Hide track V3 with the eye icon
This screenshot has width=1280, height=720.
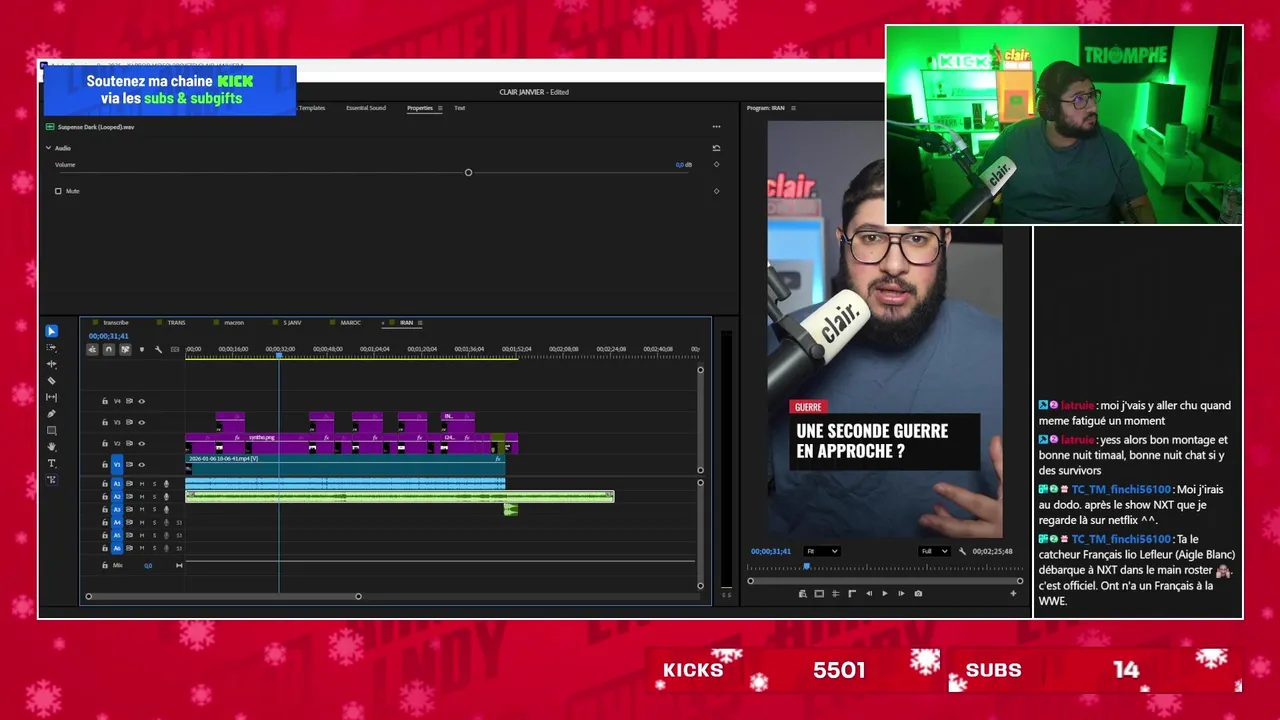pyautogui.click(x=141, y=422)
